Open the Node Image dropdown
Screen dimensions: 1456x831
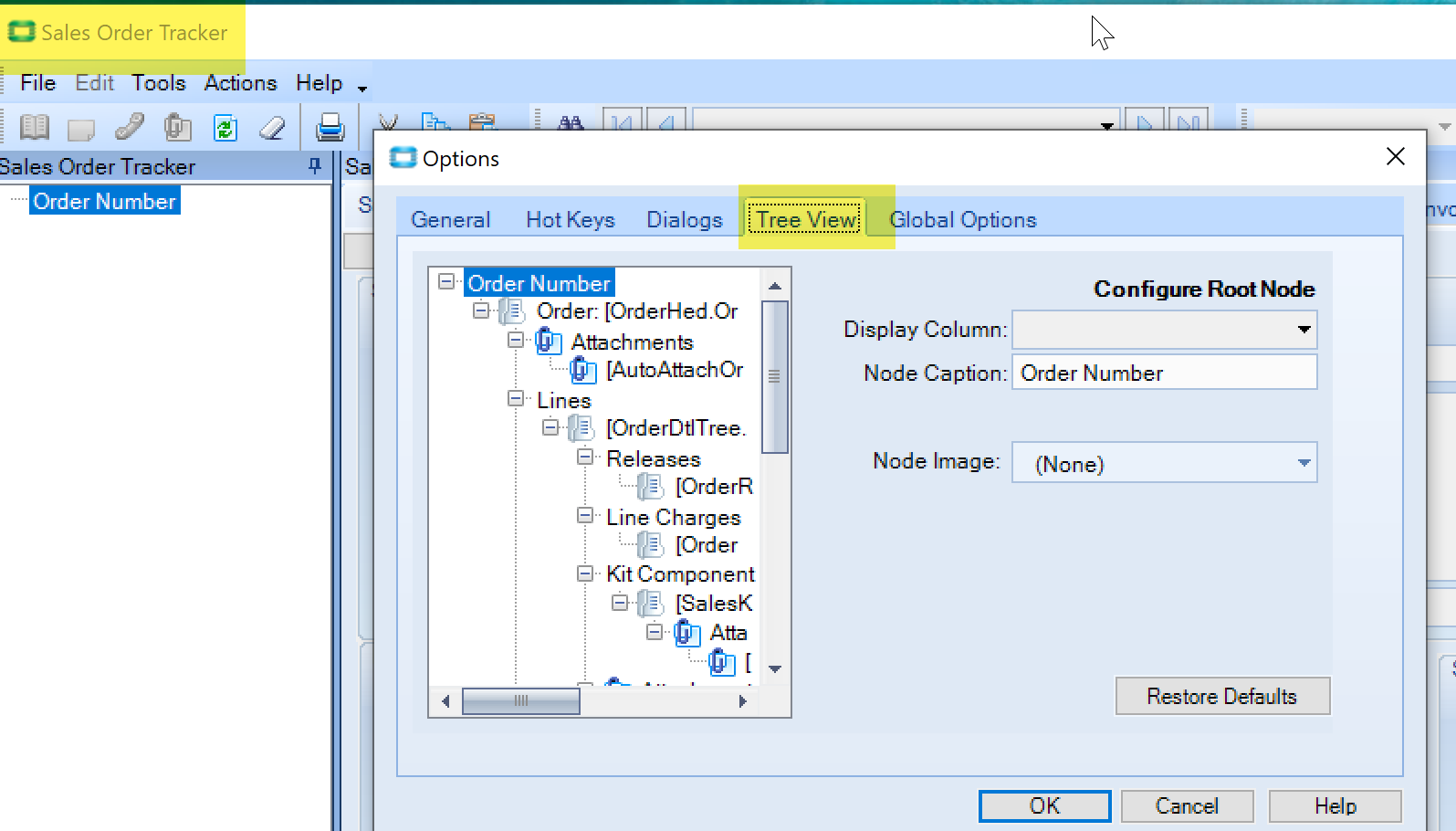[1304, 463]
